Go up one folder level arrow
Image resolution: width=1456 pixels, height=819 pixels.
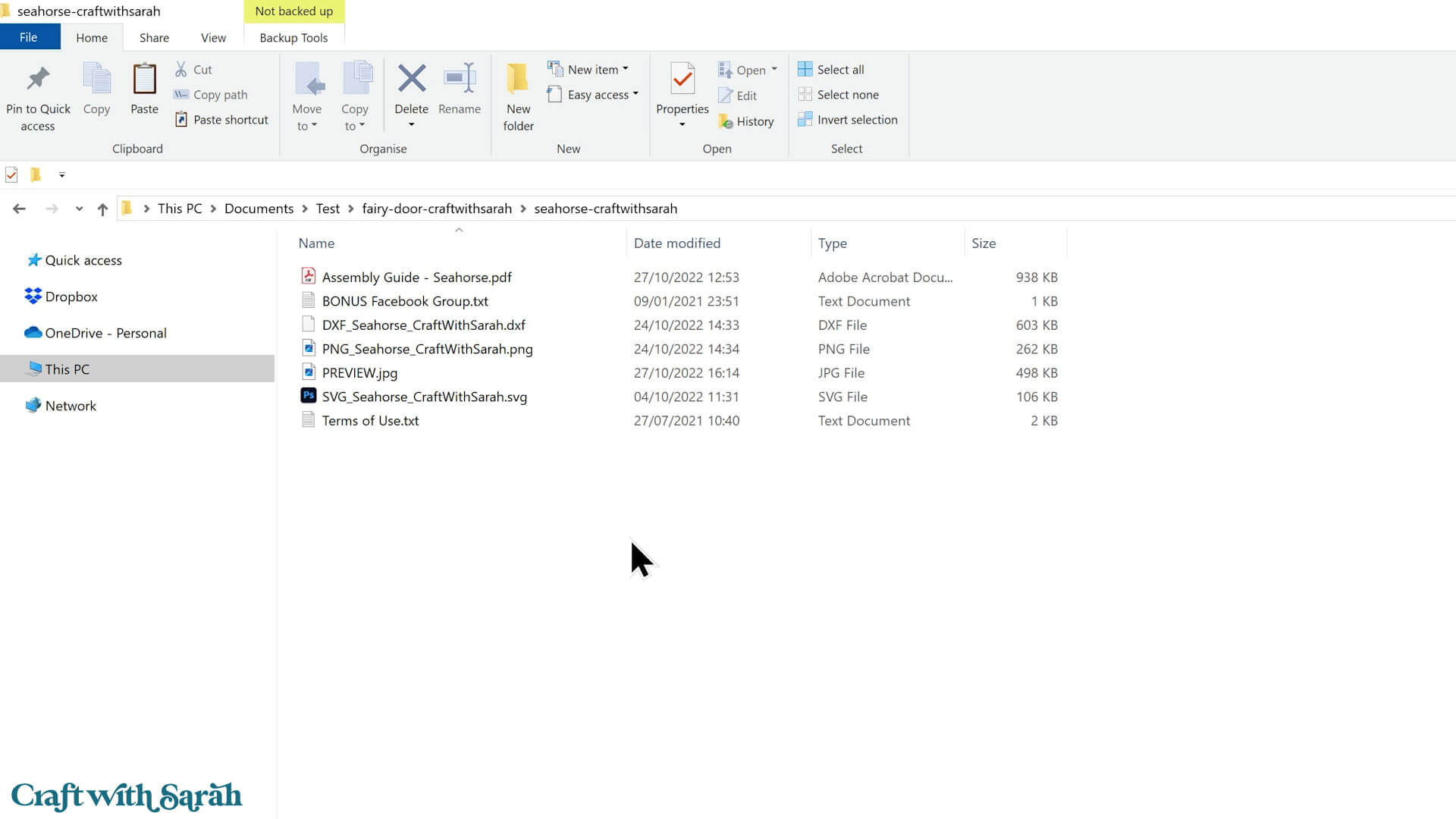102,209
